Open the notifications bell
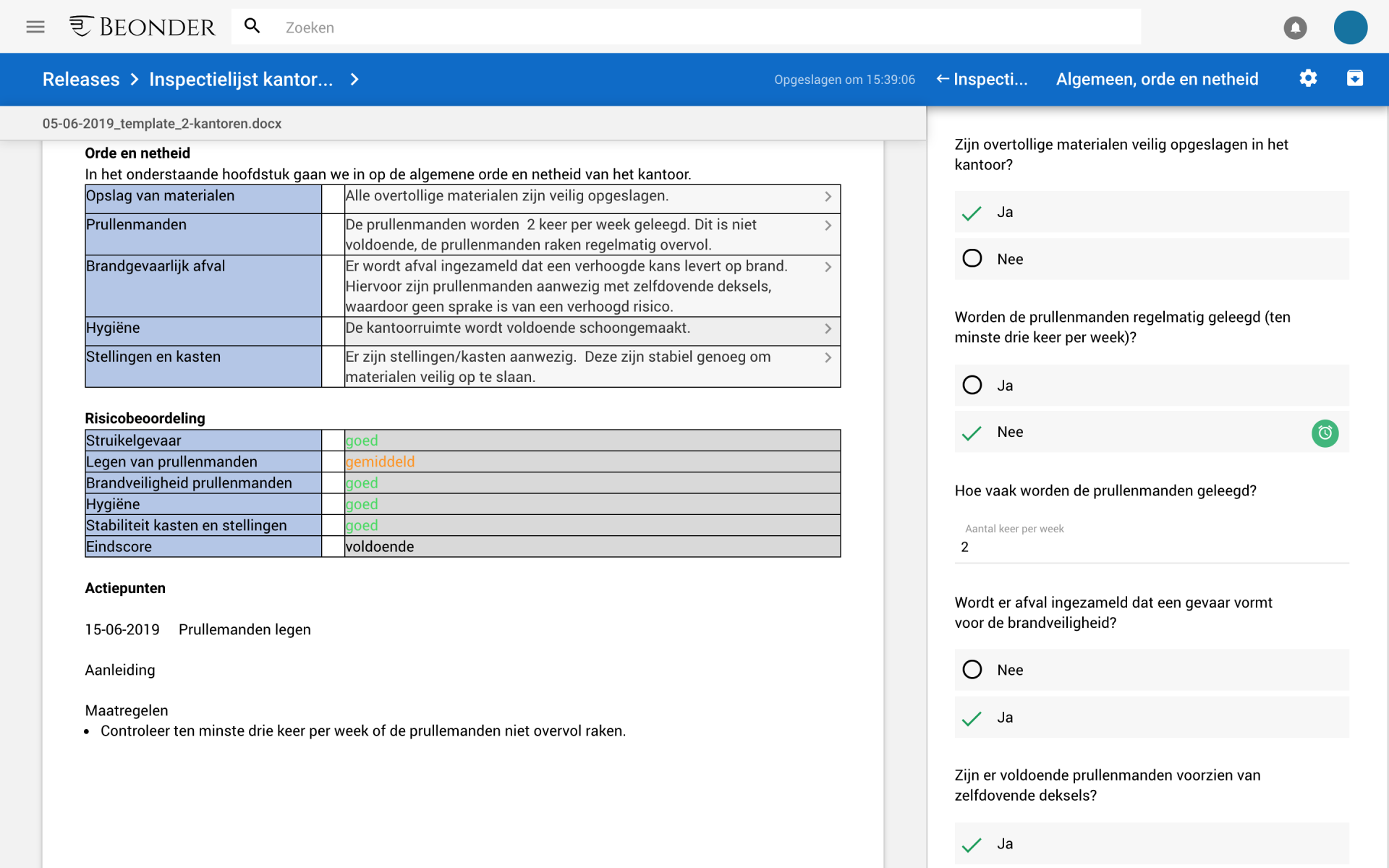This screenshot has width=1389, height=868. (1295, 27)
